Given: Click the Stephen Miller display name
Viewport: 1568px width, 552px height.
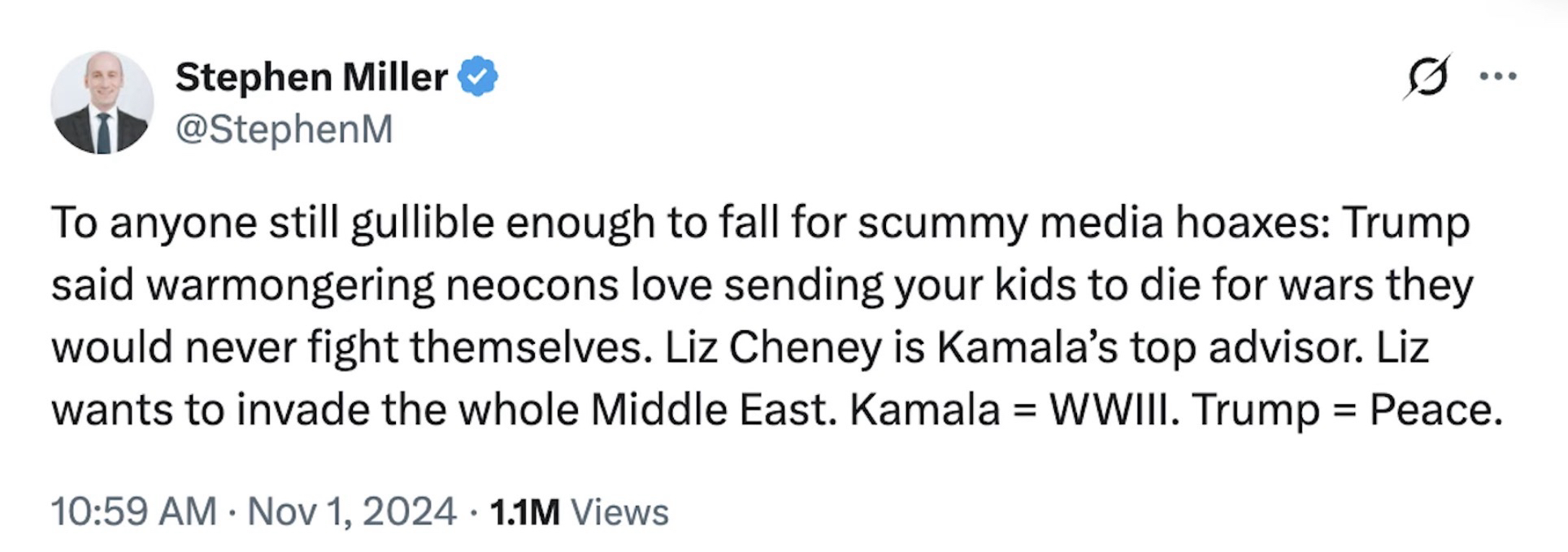Looking at the screenshot, I should [311, 77].
